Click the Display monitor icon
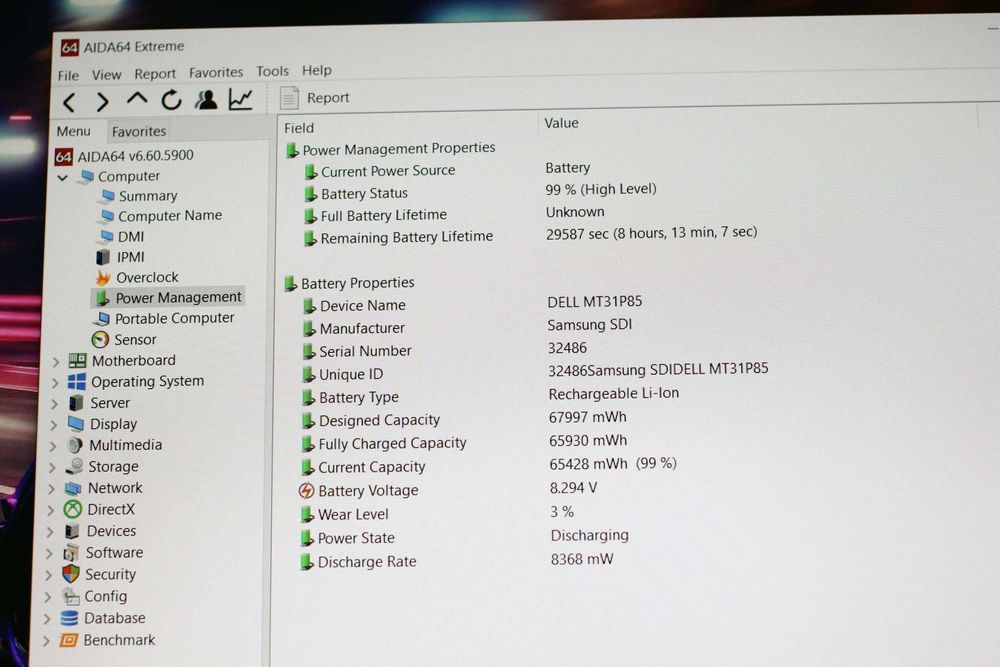The height and width of the screenshot is (667, 1000). 76,424
